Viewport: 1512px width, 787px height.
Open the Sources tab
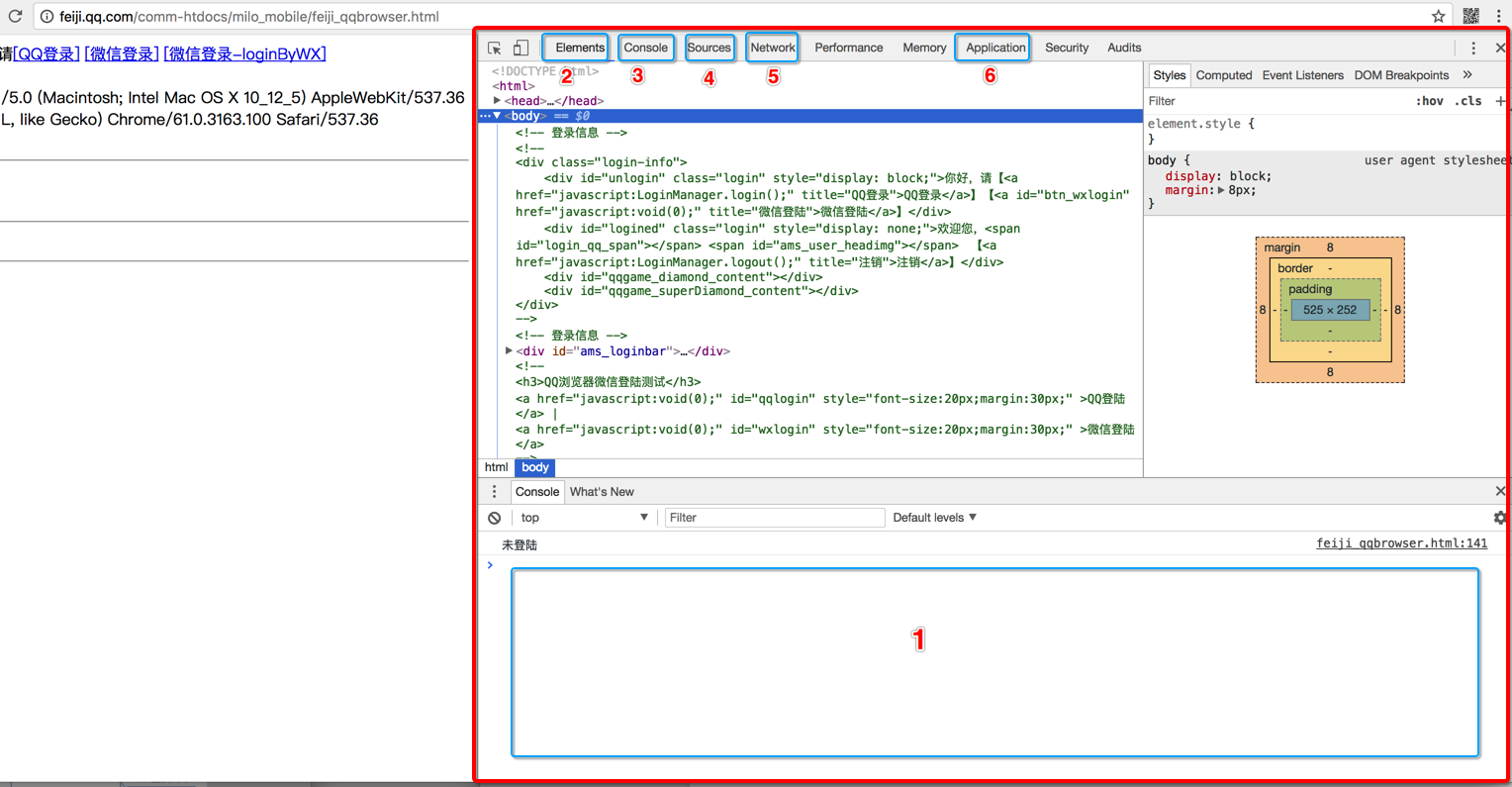709,48
